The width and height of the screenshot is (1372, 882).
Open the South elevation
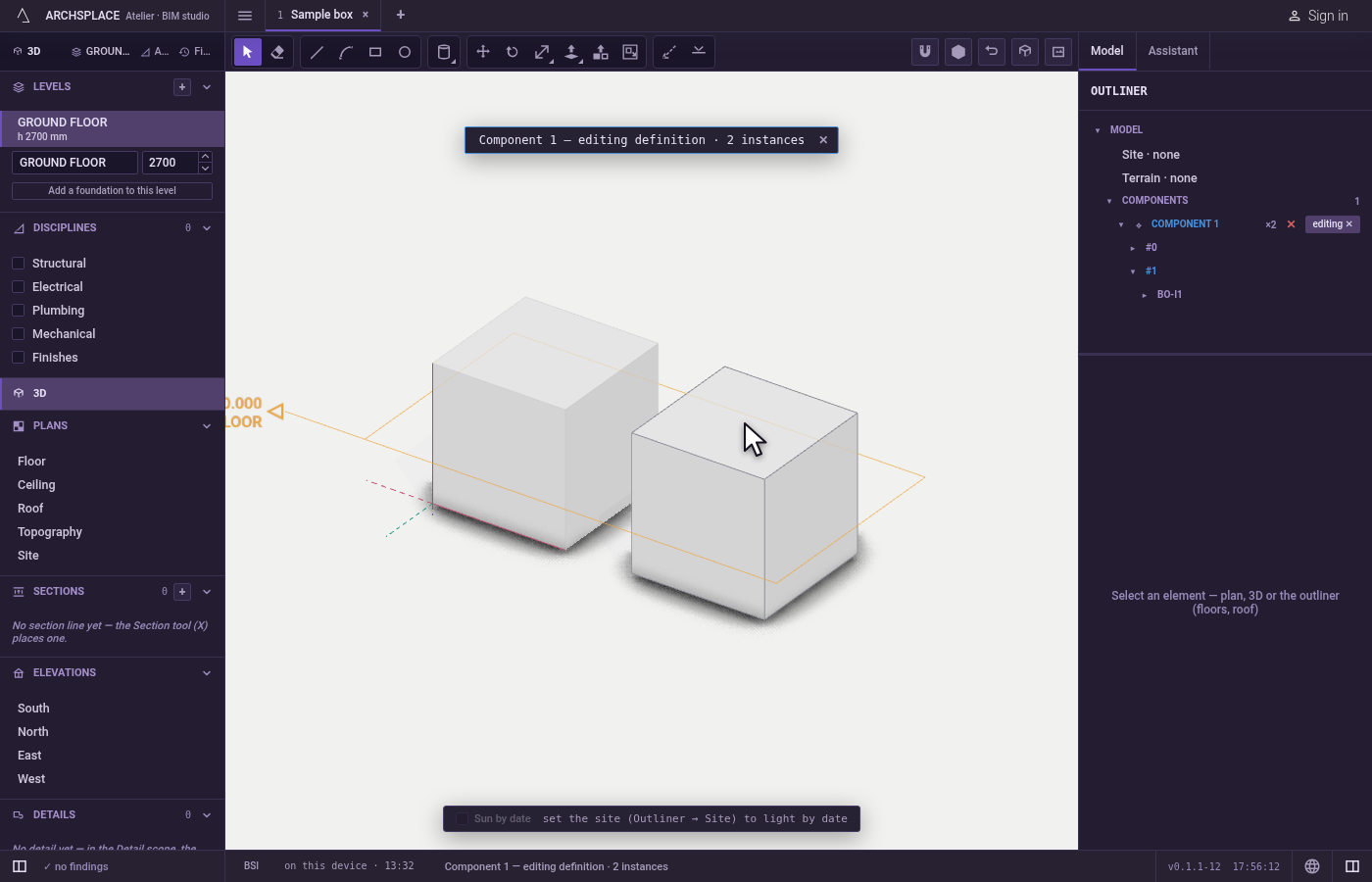[33, 709]
